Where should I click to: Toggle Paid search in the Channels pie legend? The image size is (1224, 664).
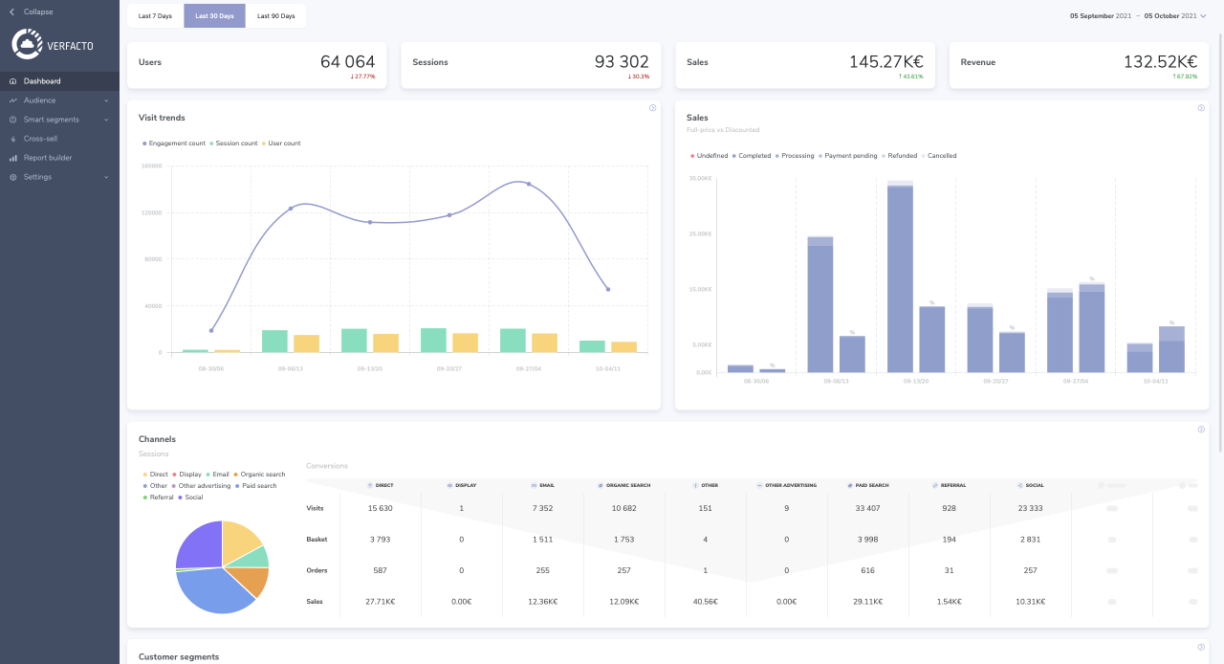pos(256,486)
